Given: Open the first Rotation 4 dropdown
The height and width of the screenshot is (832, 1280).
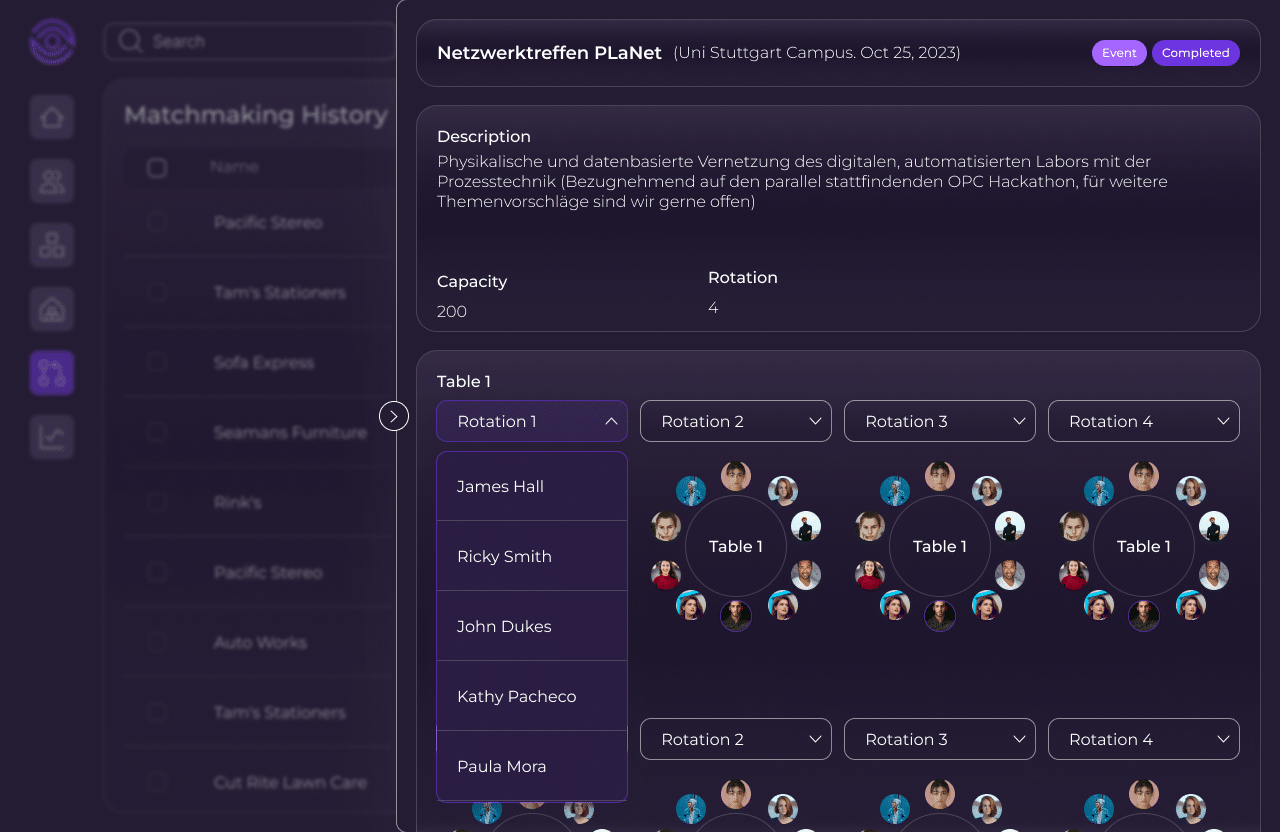Looking at the screenshot, I should pyautogui.click(x=1144, y=421).
